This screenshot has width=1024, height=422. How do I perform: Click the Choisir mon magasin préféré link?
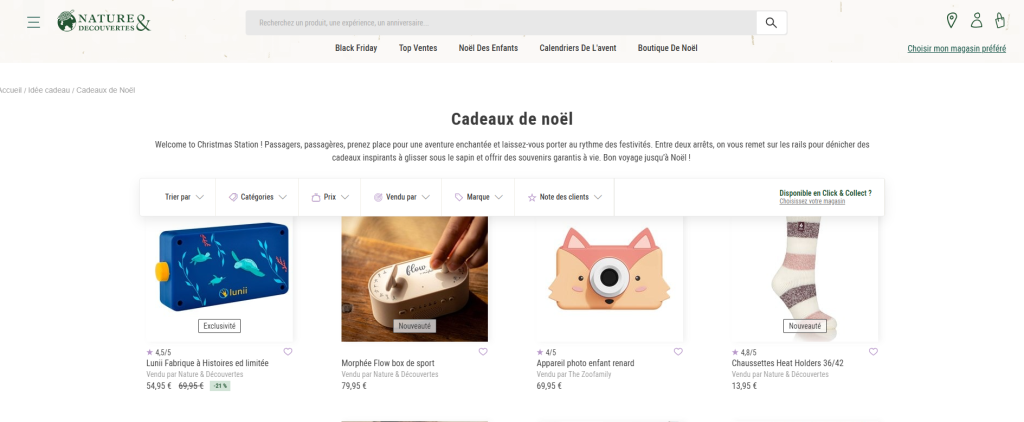click(957, 48)
